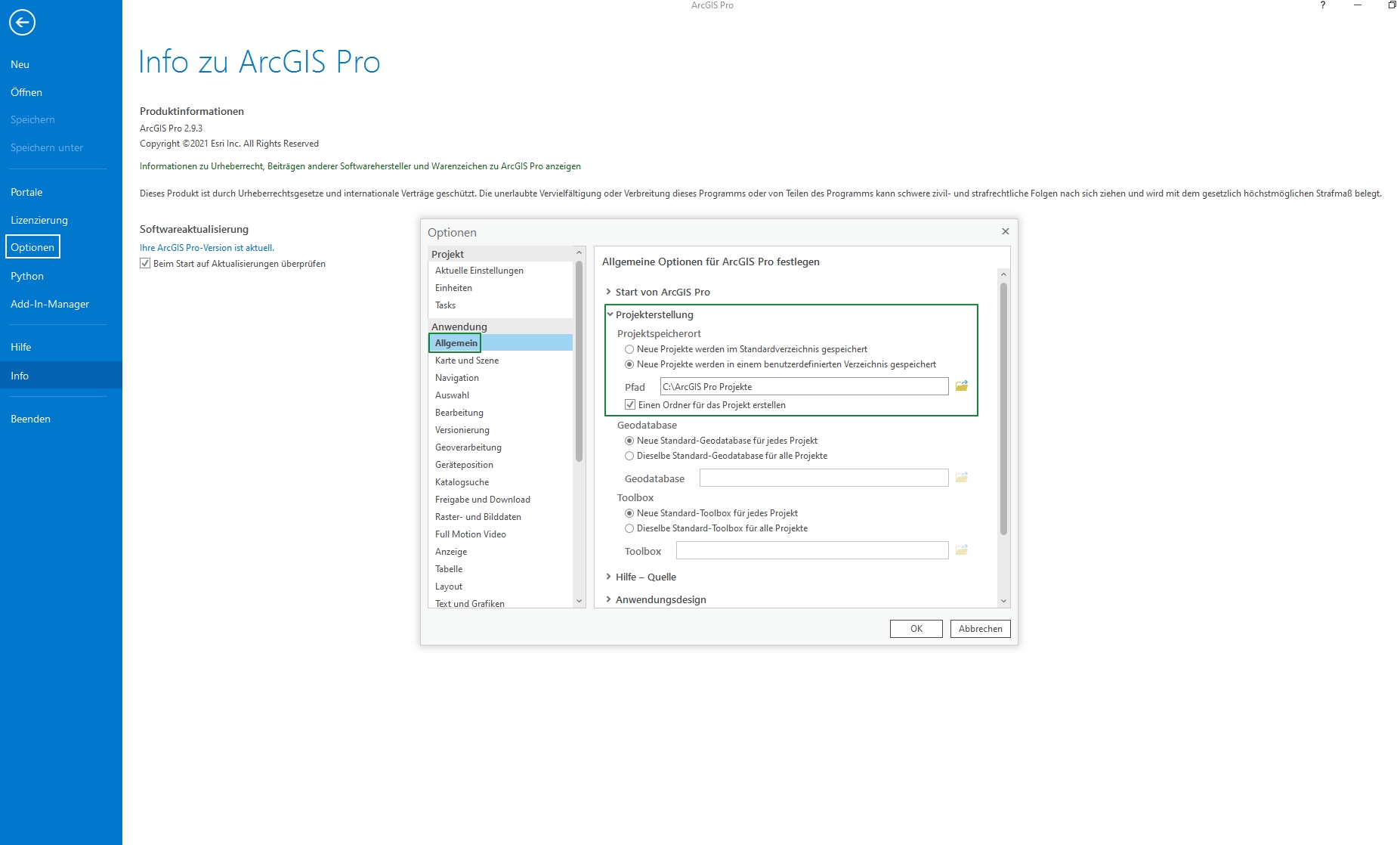Screen dimensions: 1400x845
Task: Open the Python page
Action: (27, 276)
